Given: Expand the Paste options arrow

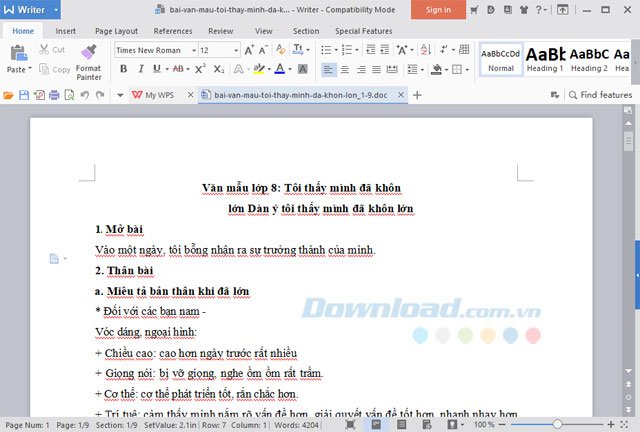Looking at the screenshot, I should coord(30,69).
